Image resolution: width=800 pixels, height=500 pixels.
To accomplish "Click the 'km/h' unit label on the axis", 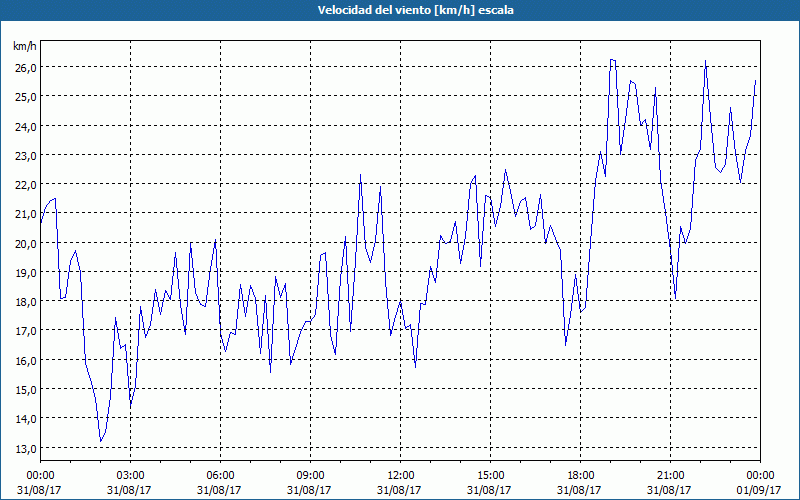I will (x=25, y=46).
